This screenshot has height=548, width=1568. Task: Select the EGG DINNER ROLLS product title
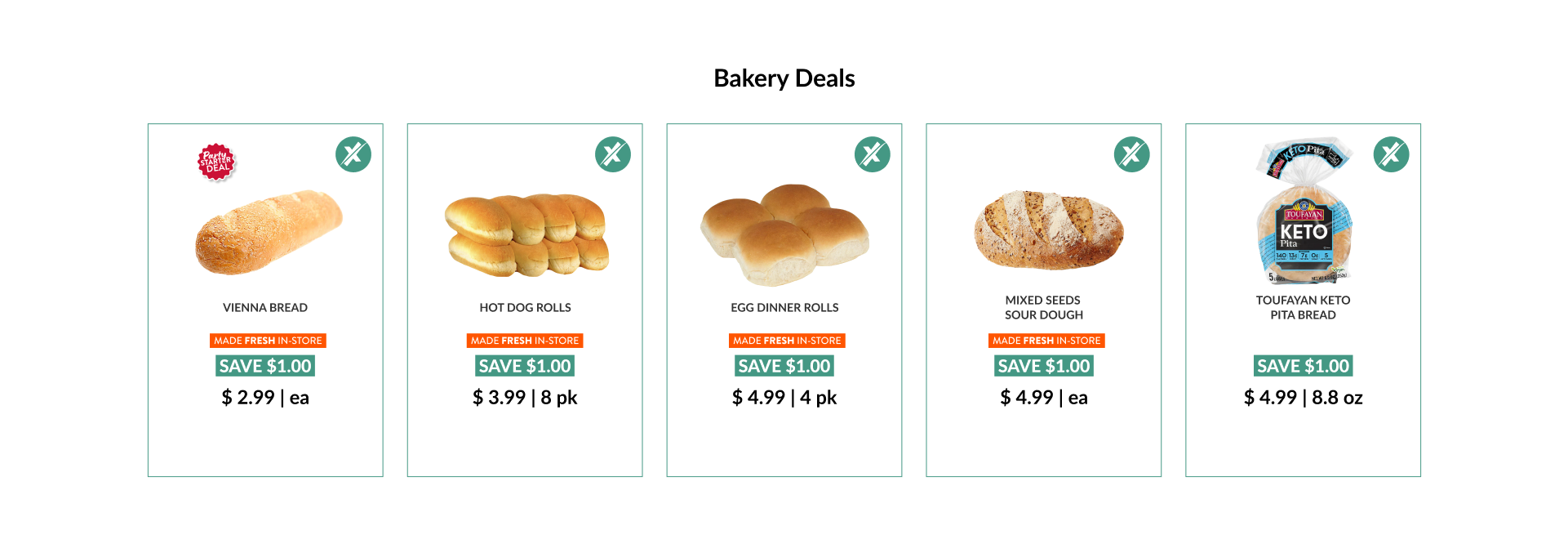pos(784,308)
